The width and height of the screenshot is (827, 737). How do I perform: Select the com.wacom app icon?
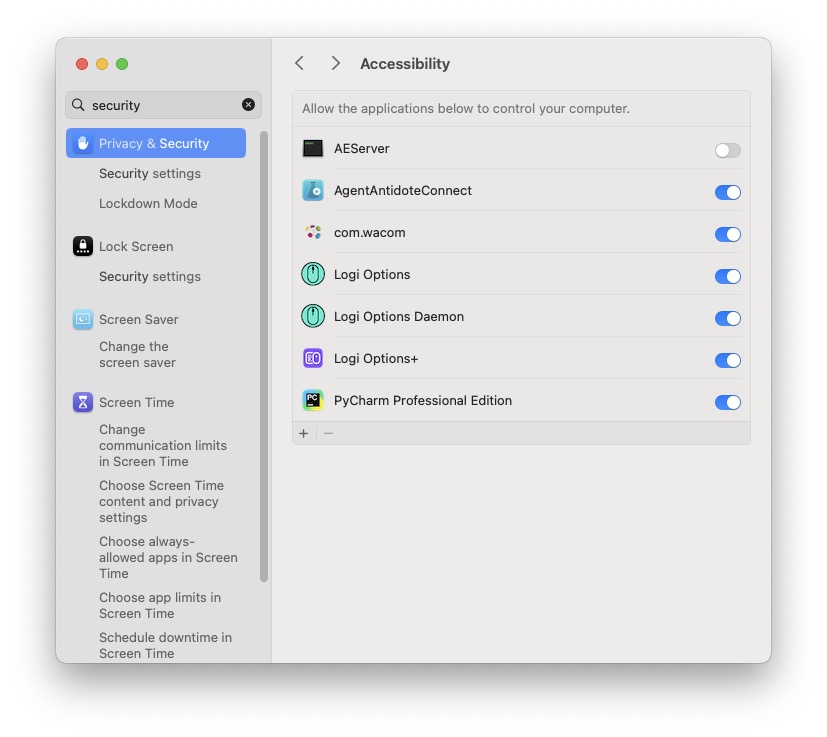point(313,232)
